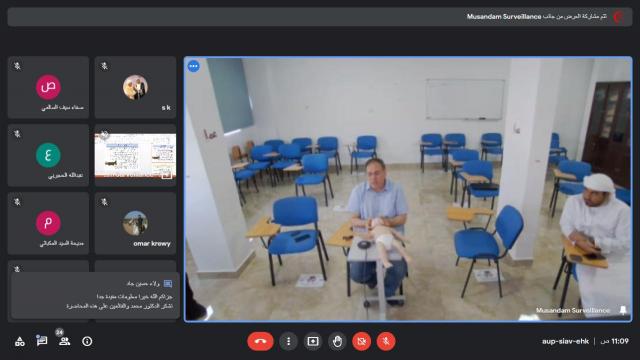640x360 pixels.
Task: Expand the small icon on presentation tile
Action: coord(167,175)
